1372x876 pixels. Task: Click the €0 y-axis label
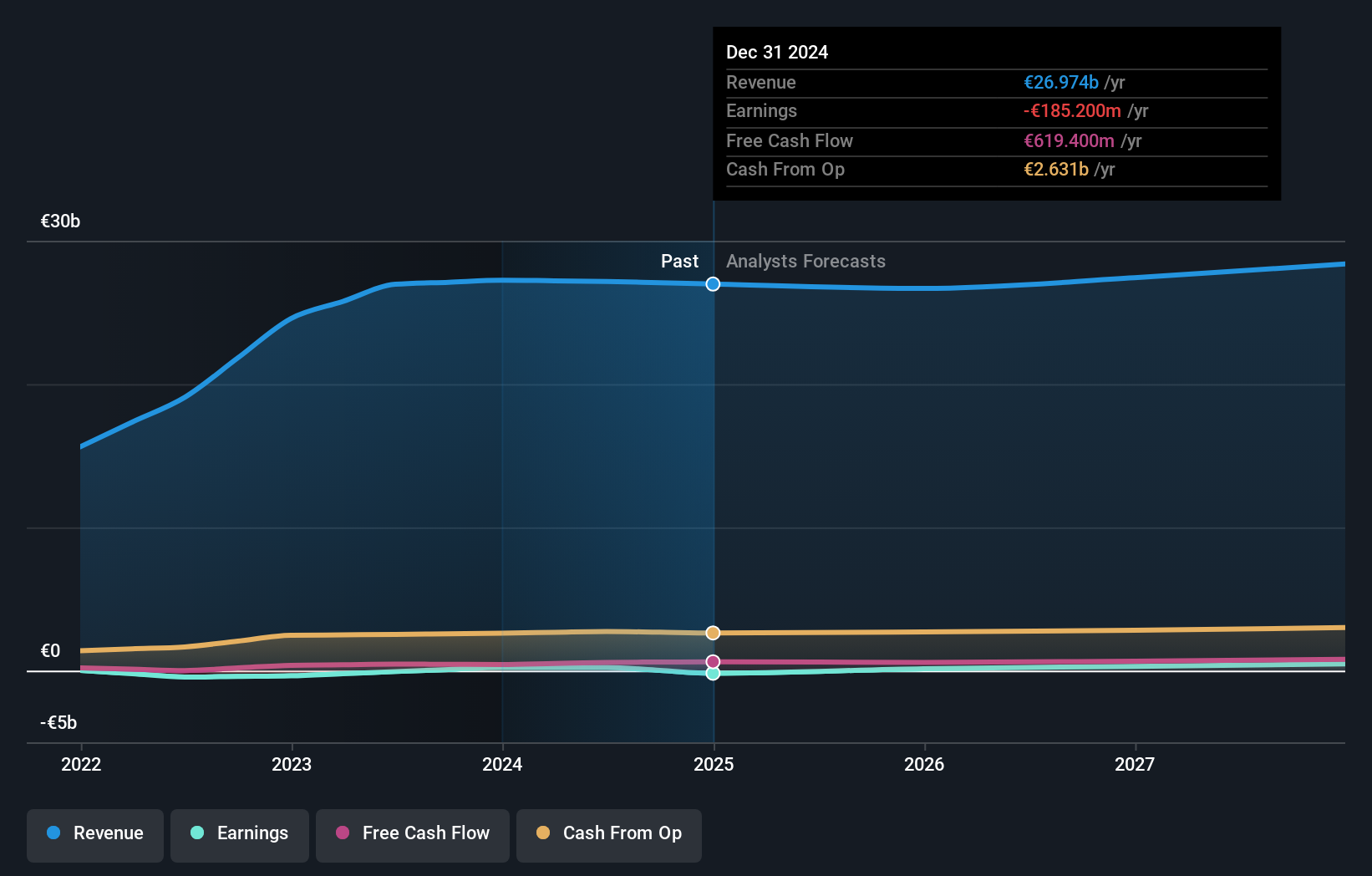[50, 651]
